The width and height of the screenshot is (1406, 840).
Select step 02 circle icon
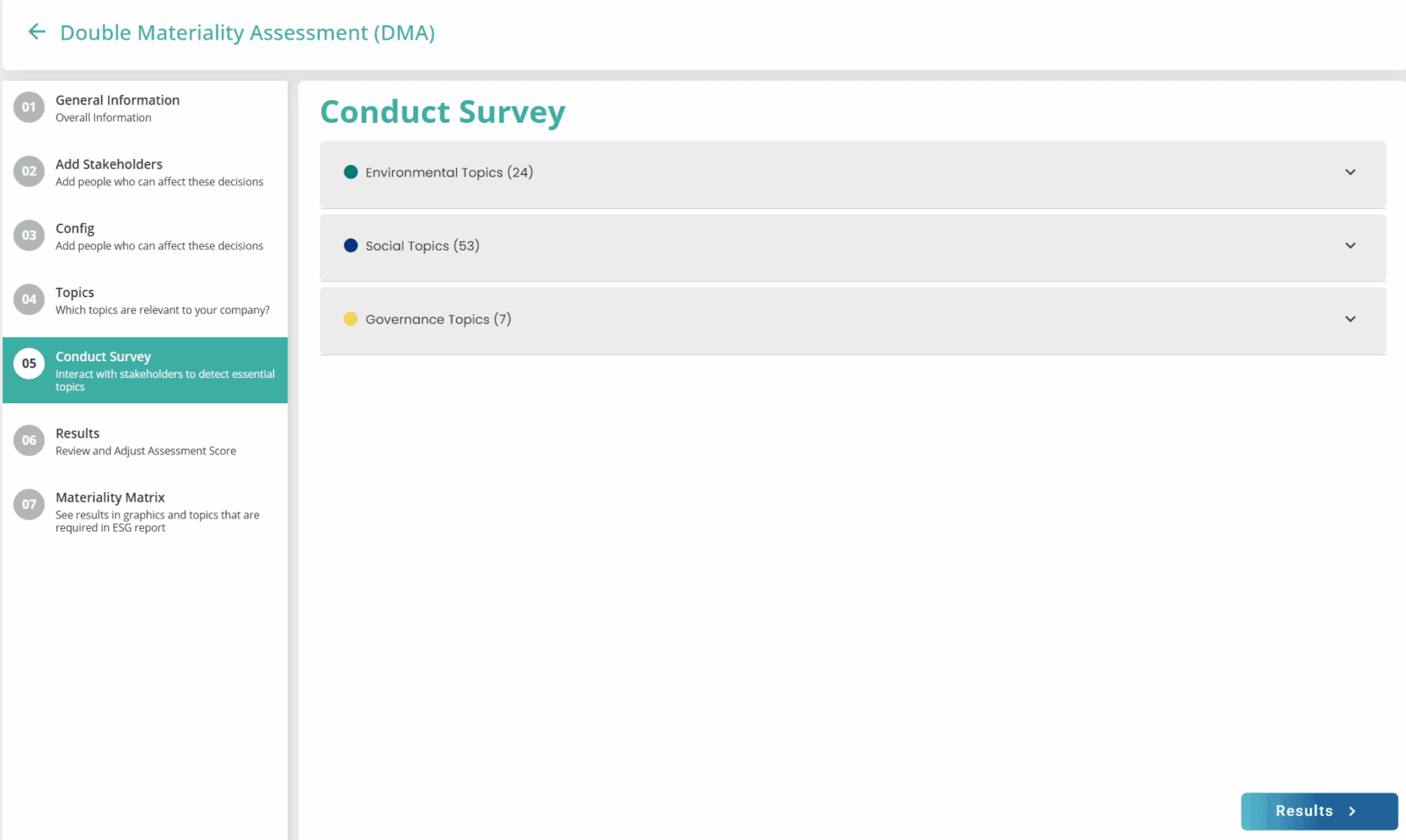(29, 171)
